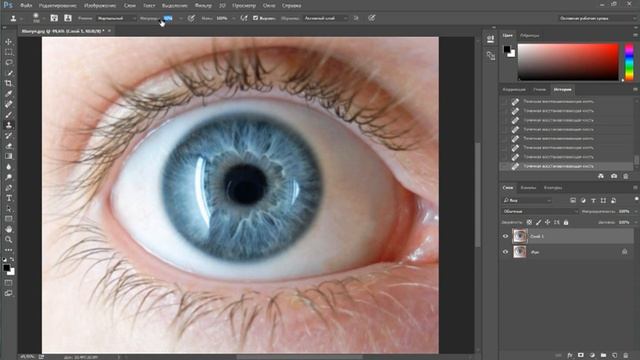Select the Rectangular Marquee tool
Image resolution: width=640 pixels, height=360 pixels.
pos(9,52)
